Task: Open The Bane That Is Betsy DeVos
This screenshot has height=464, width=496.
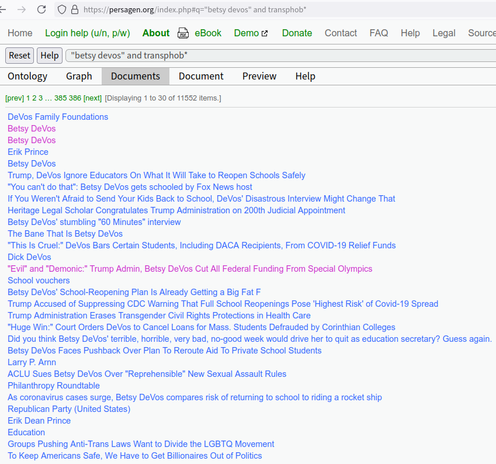Action: [65, 234]
